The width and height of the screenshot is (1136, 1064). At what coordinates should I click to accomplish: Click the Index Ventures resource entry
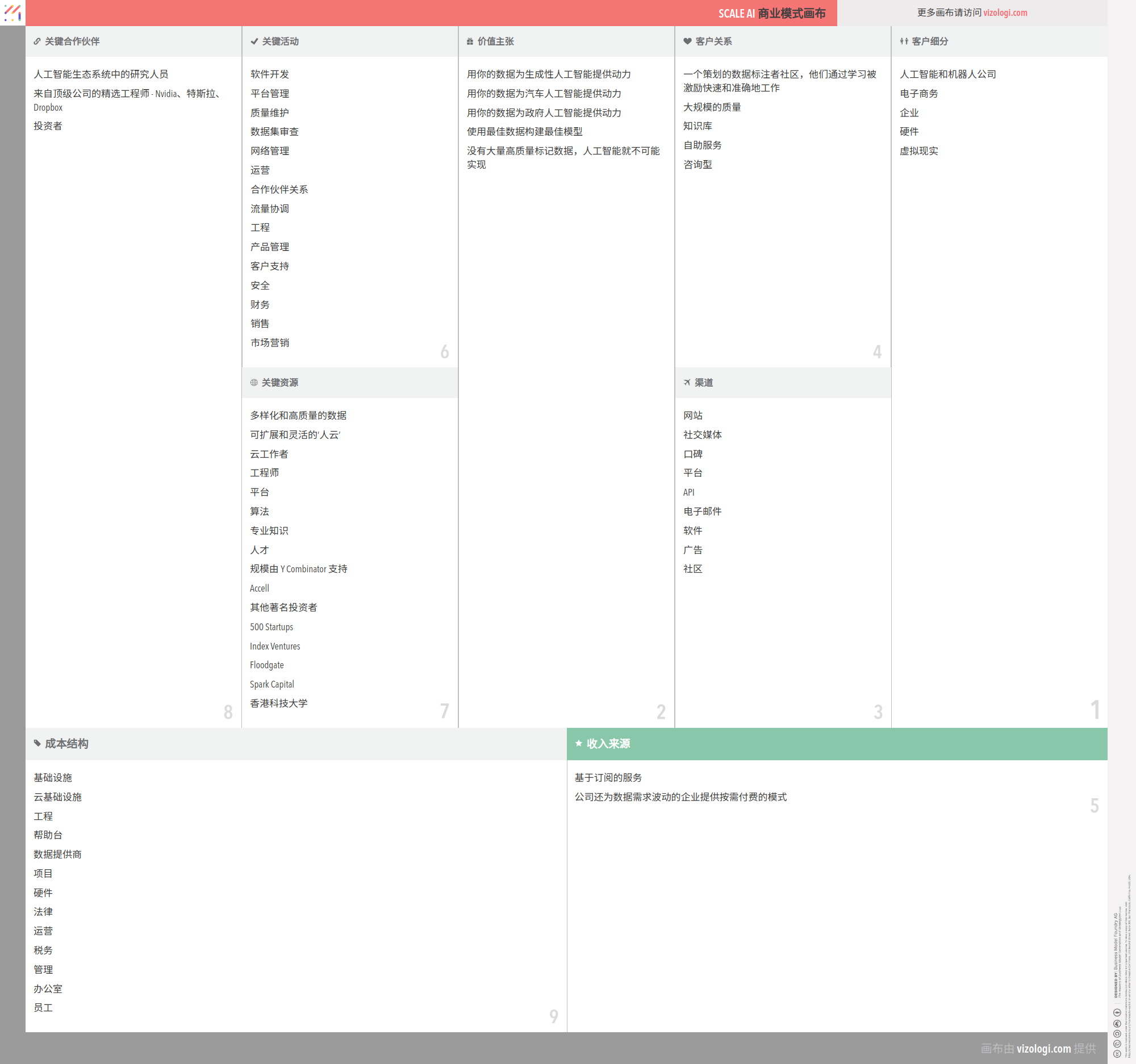275,646
